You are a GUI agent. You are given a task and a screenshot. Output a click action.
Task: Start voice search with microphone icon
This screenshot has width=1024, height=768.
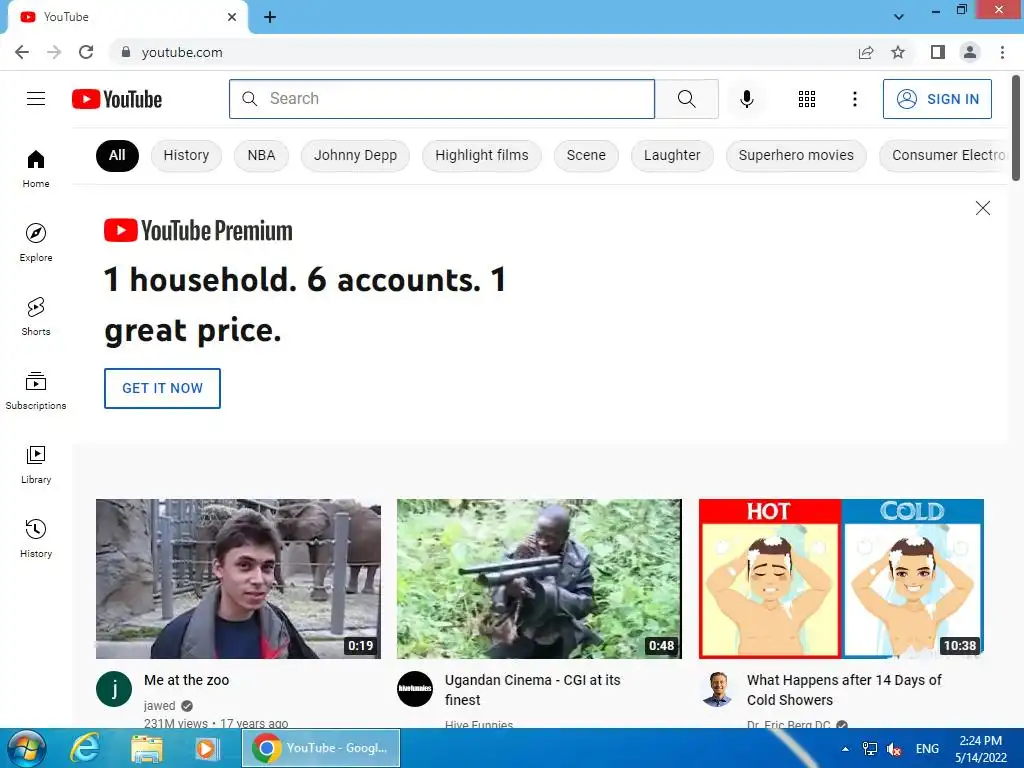point(746,99)
